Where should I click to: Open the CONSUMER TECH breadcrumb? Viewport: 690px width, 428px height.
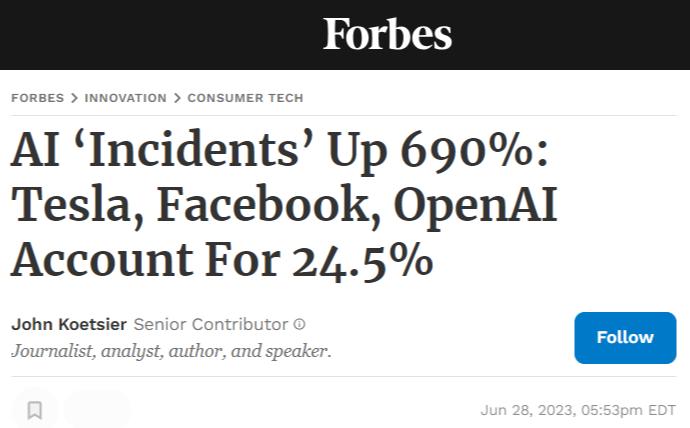click(245, 98)
